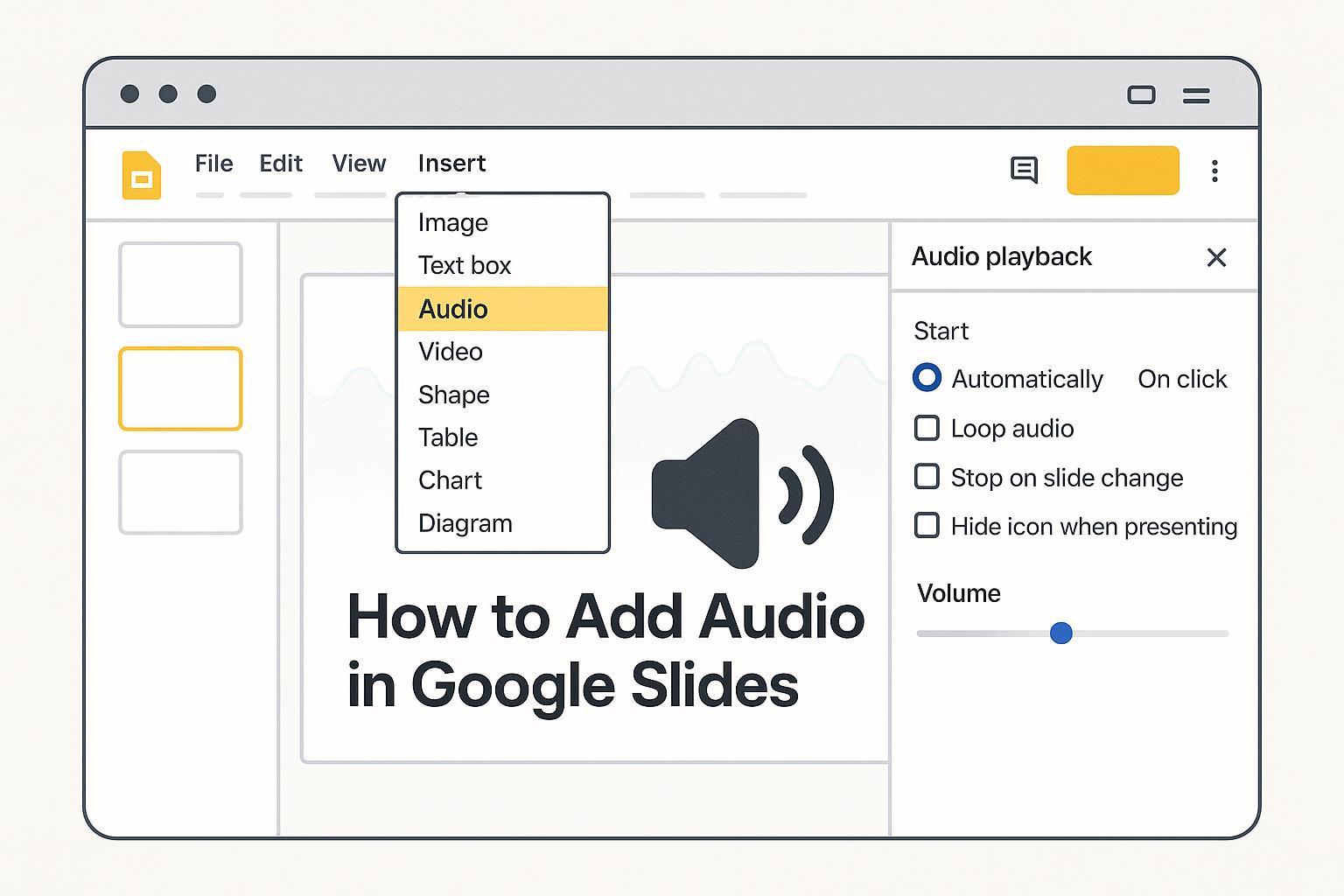Choose the On click start option
1344x896 pixels.
(x=1181, y=379)
